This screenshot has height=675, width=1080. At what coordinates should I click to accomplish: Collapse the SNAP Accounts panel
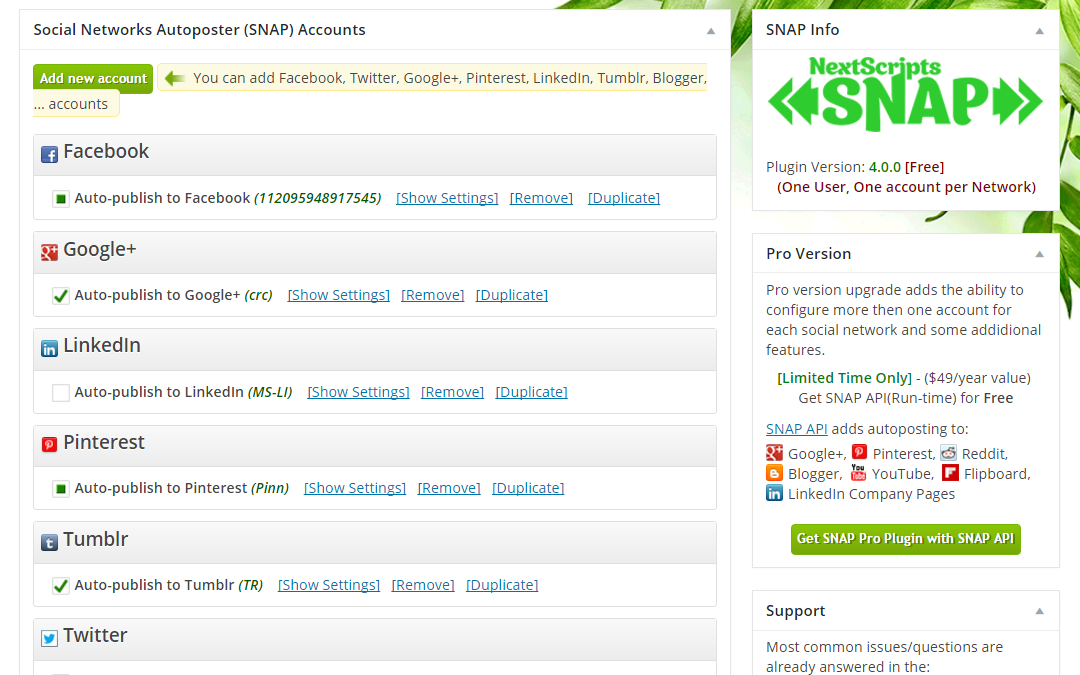pyautogui.click(x=711, y=31)
